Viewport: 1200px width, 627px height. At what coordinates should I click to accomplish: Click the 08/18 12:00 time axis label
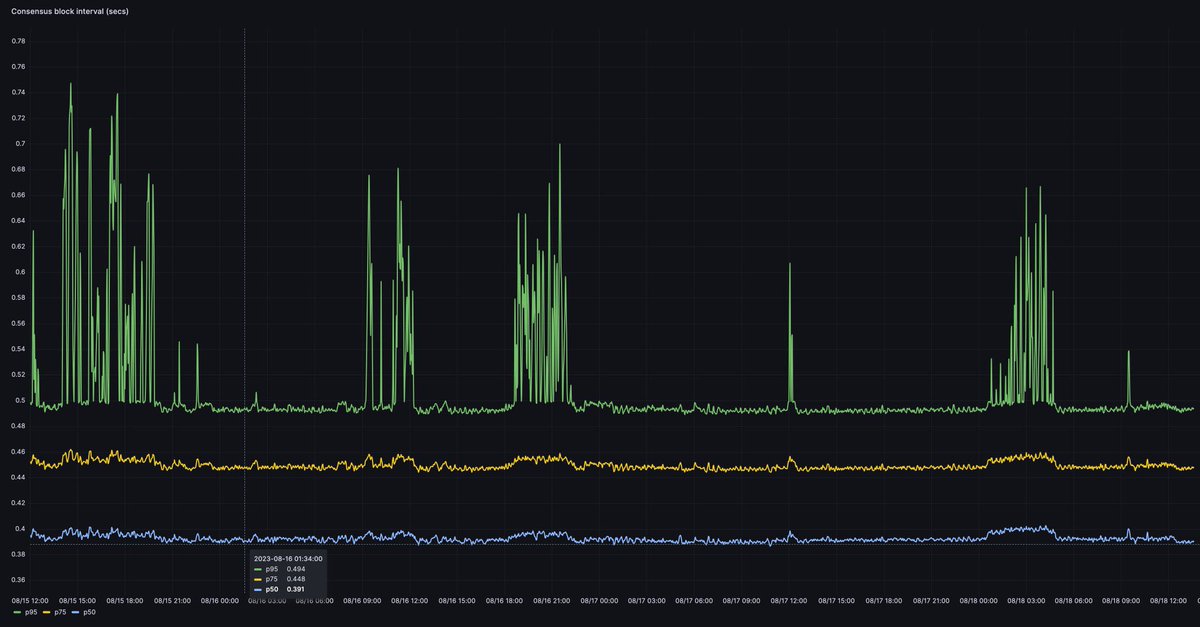(x=1168, y=600)
